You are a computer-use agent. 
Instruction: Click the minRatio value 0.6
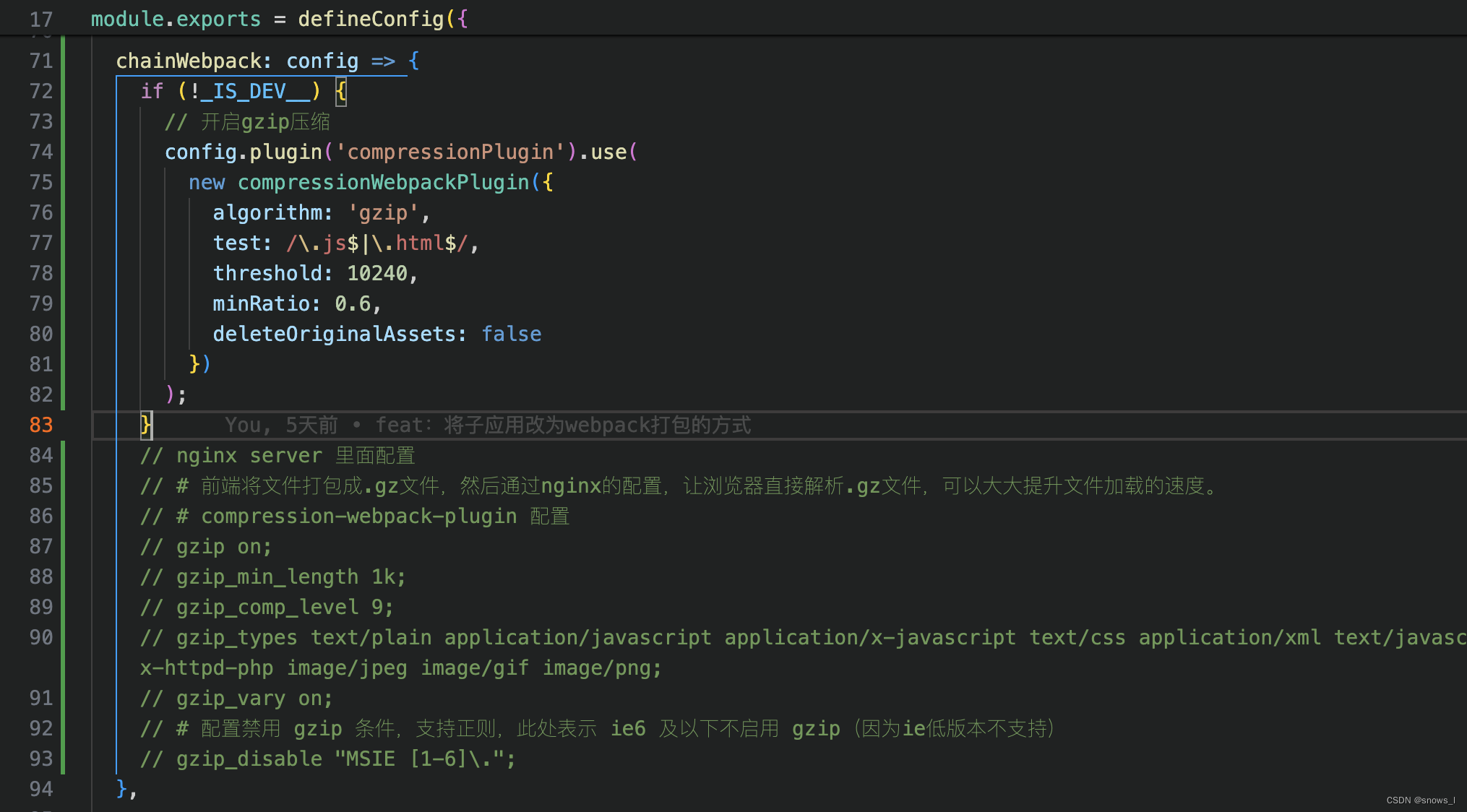tap(353, 303)
